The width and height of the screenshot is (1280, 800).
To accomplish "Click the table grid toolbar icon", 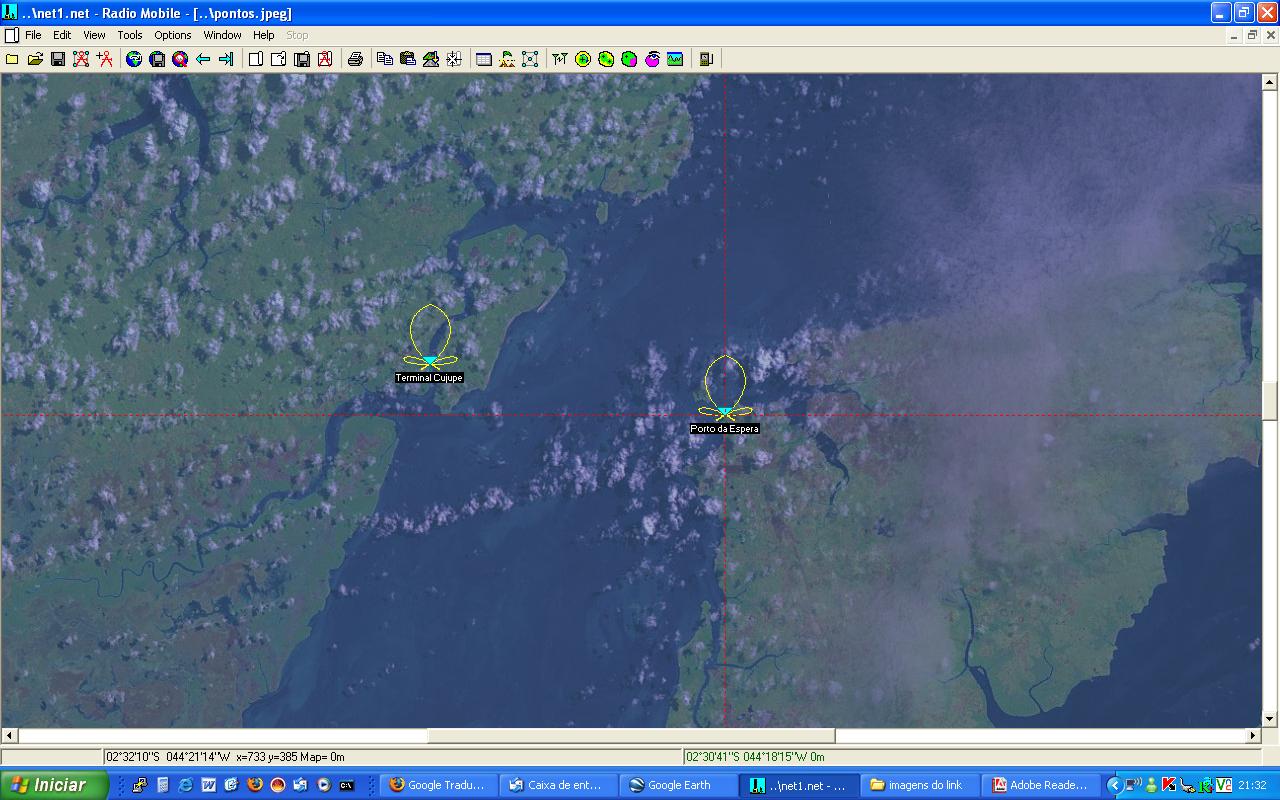I will tap(484, 59).
